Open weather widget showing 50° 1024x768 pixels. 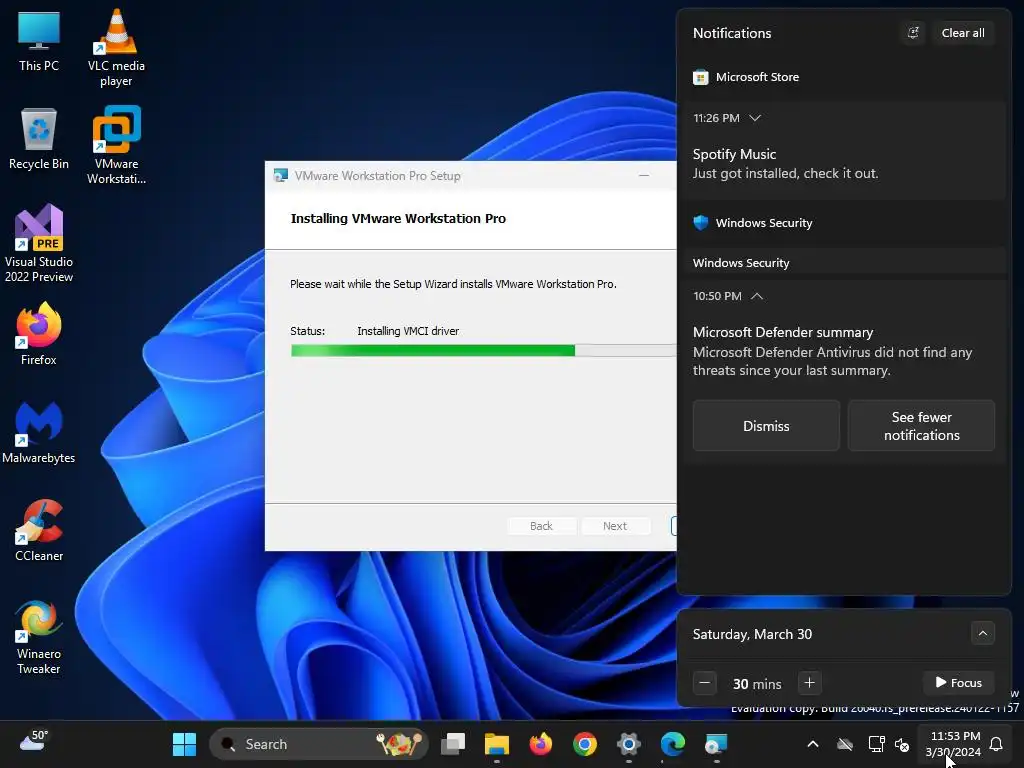coord(34,742)
